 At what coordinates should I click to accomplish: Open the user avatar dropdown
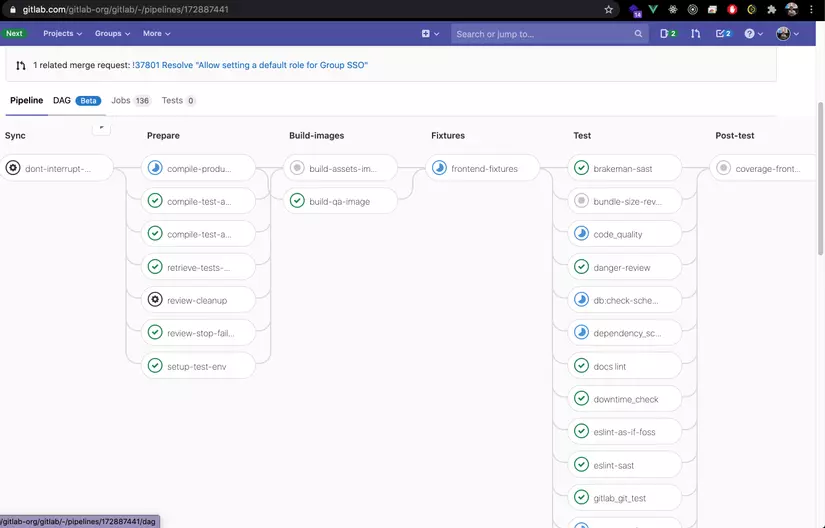[788, 34]
